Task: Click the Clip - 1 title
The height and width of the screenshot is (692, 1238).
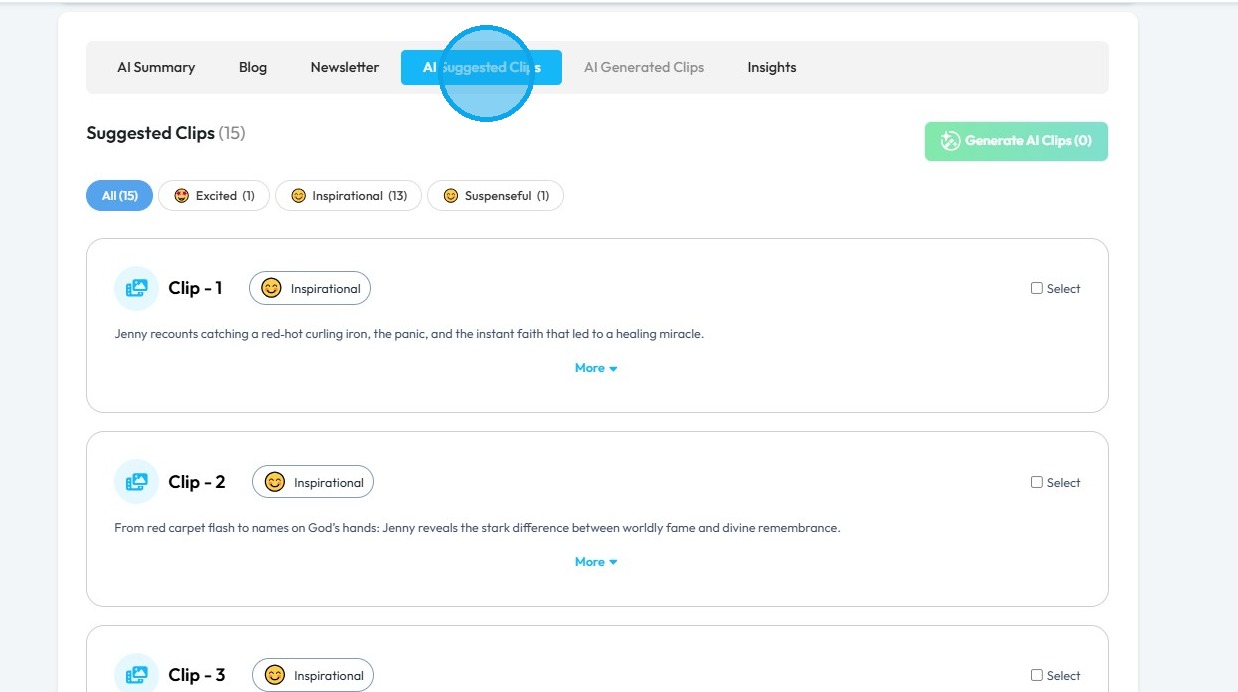Action: coord(195,288)
